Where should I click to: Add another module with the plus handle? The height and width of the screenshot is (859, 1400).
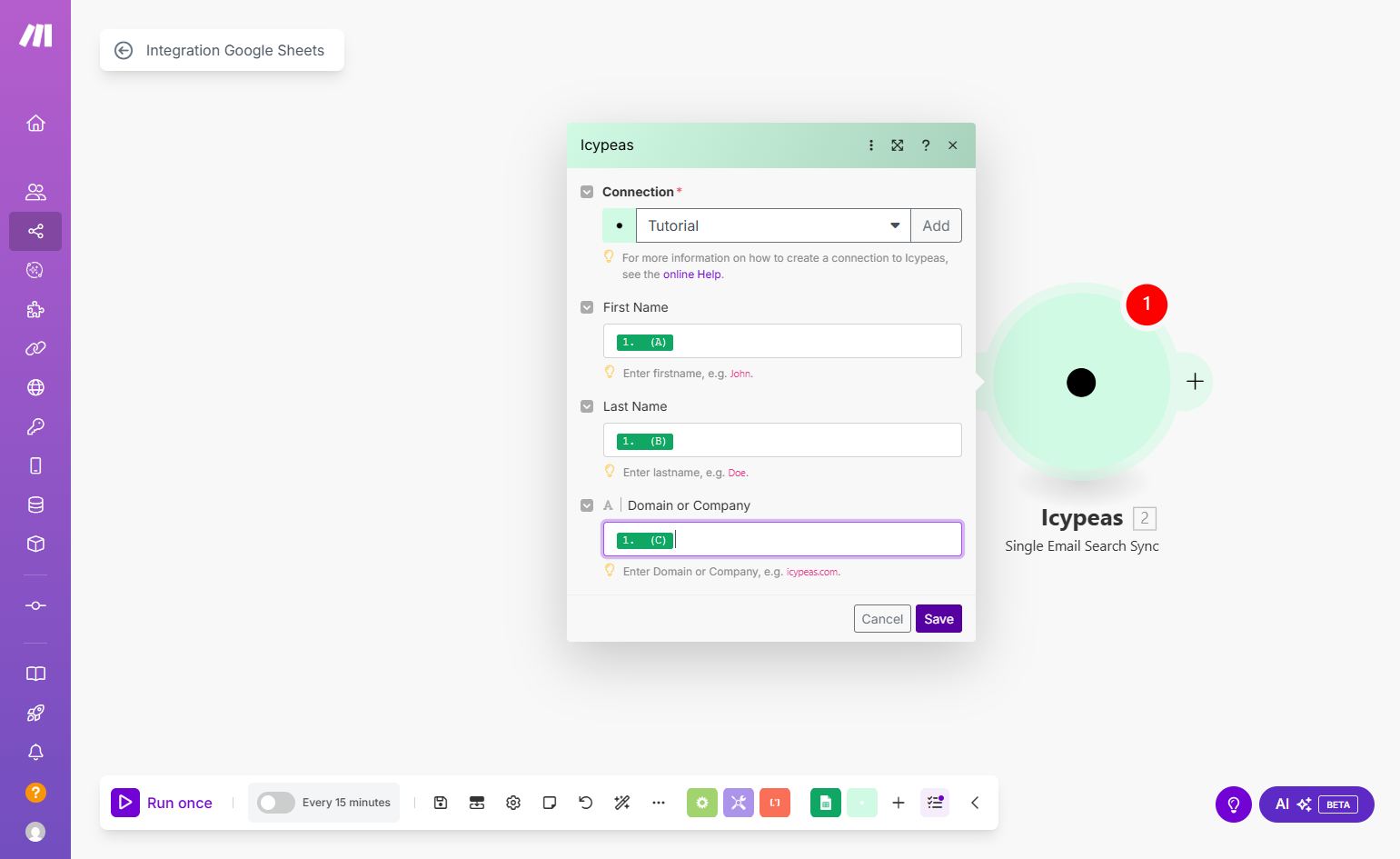(x=1195, y=382)
